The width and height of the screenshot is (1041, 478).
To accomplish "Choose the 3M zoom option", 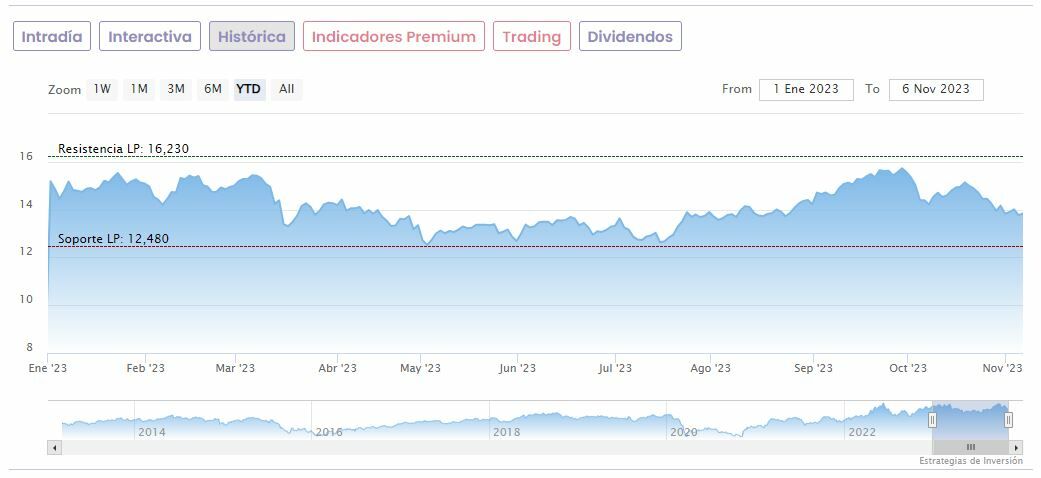I will pyautogui.click(x=176, y=89).
